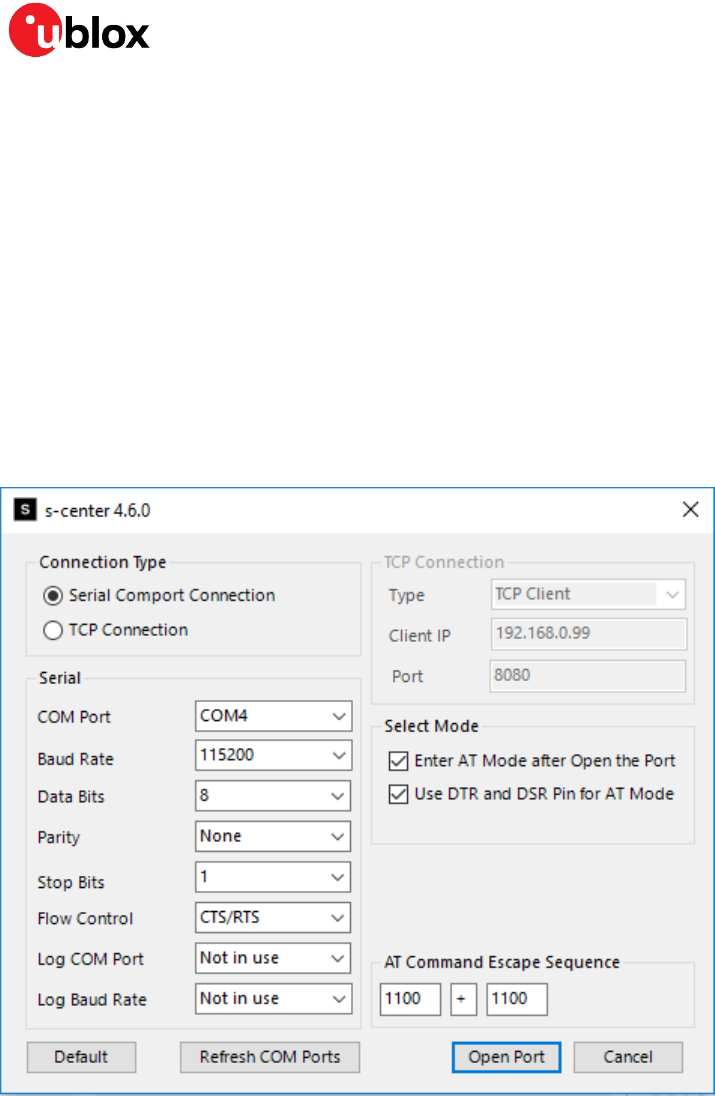The height and width of the screenshot is (1096, 715).
Task: Open the Stop Bits dropdown
Action: [x=273, y=877]
